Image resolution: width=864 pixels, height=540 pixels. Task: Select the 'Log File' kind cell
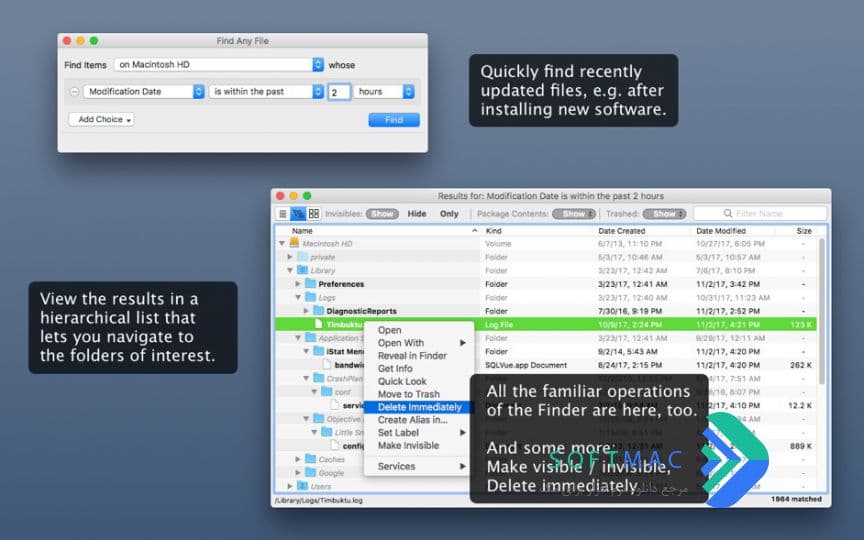coord(499,325)
